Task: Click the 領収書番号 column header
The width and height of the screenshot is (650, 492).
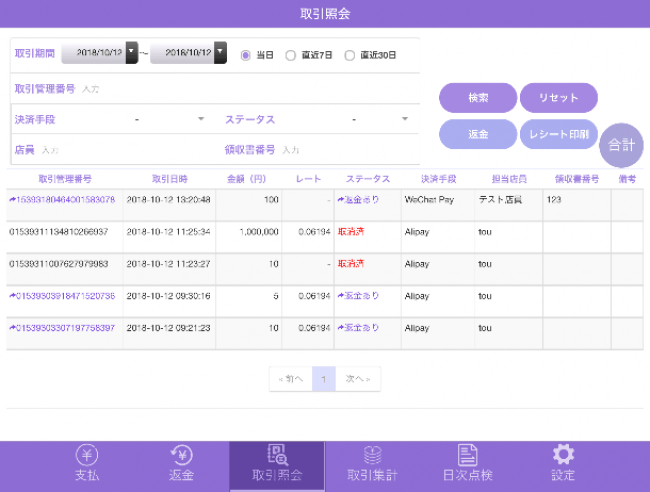Action: (577, 179)
